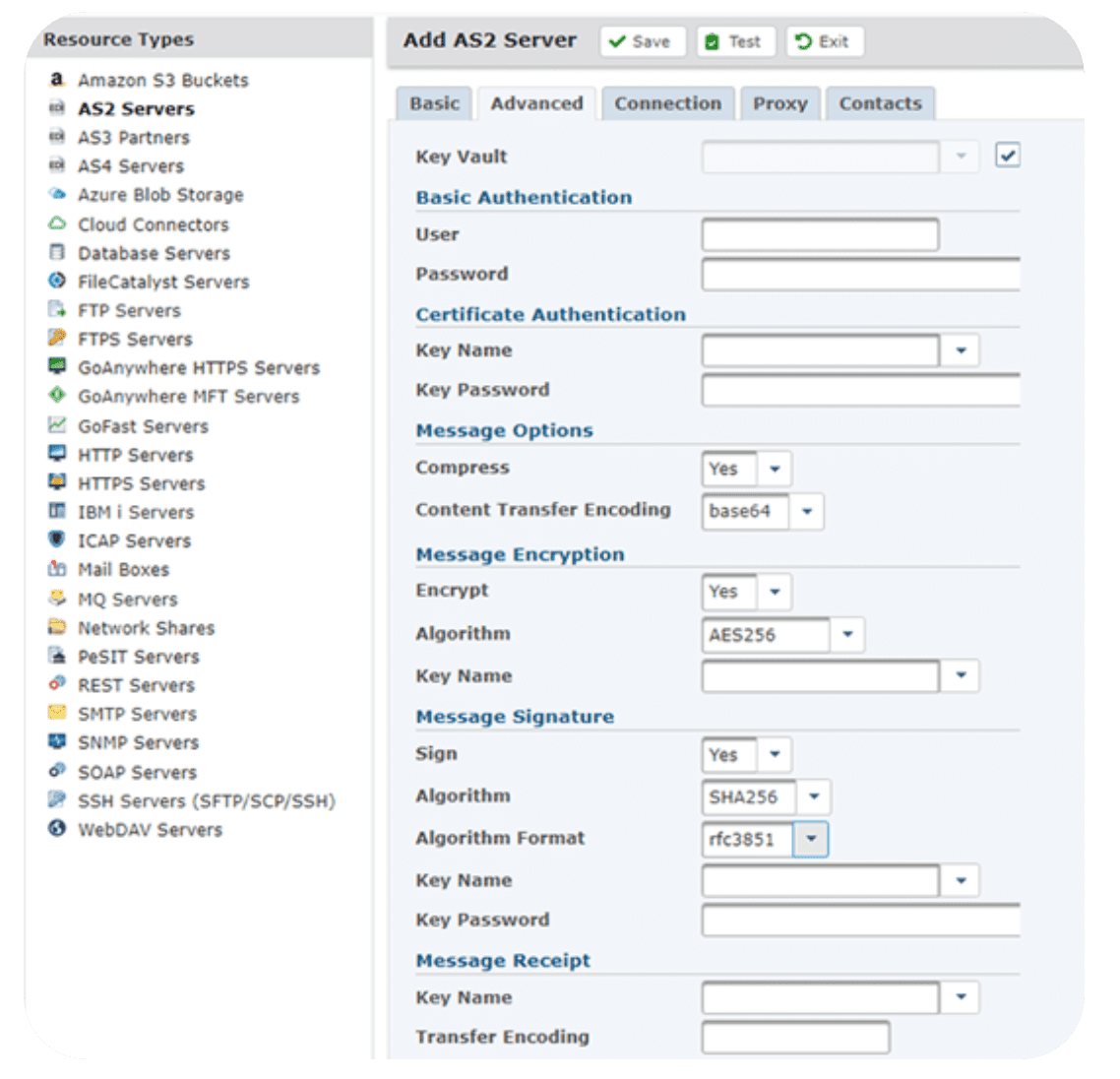
Task: Open the Content Transfer Encoding dropdown
Action: click(x=807, y=512)
